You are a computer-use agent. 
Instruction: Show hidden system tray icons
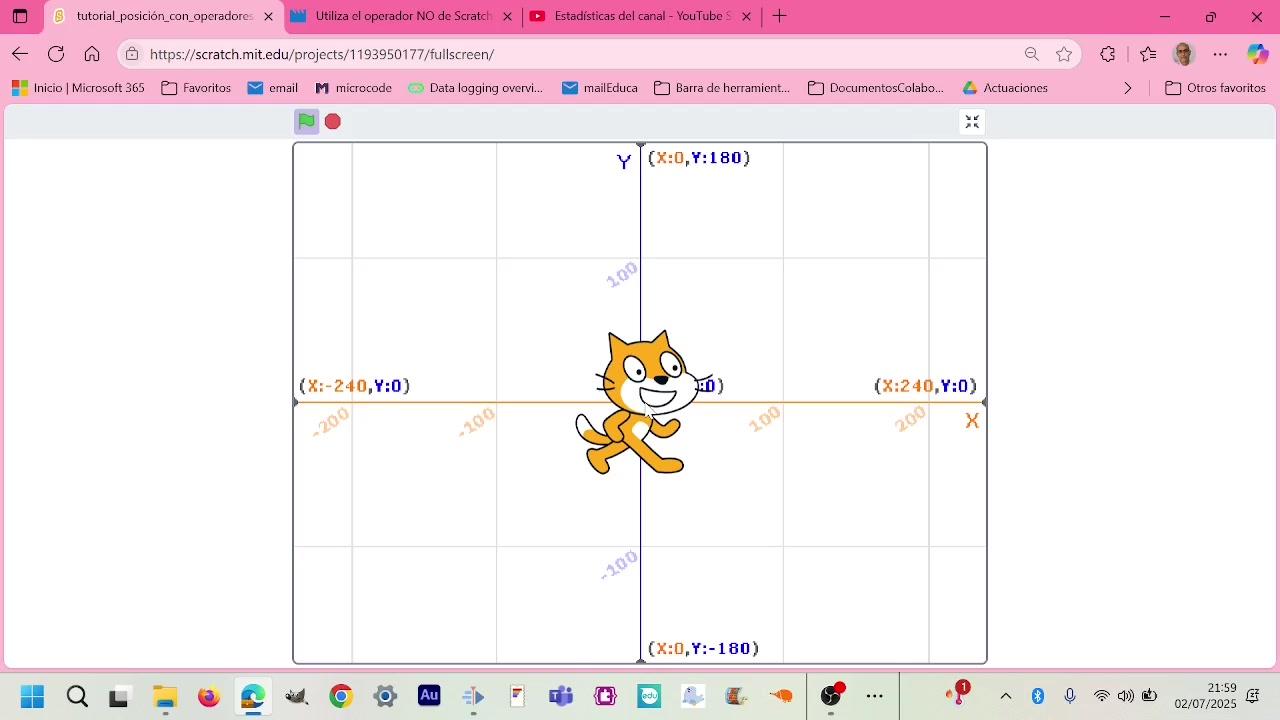[x=1006, y=696]
